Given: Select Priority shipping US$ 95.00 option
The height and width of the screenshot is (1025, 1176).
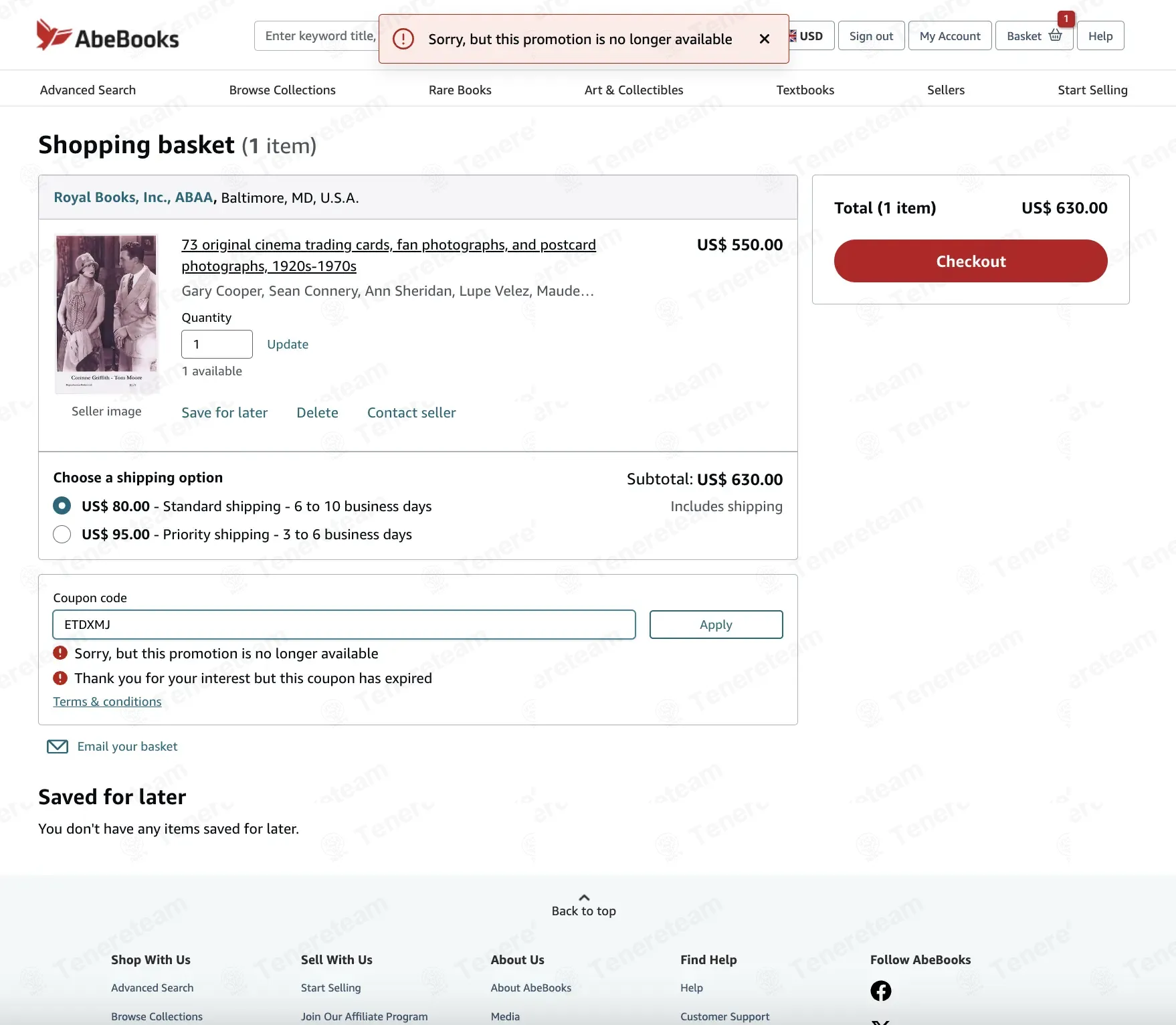Looking at the screenshot, I should [x=62, y=535].
